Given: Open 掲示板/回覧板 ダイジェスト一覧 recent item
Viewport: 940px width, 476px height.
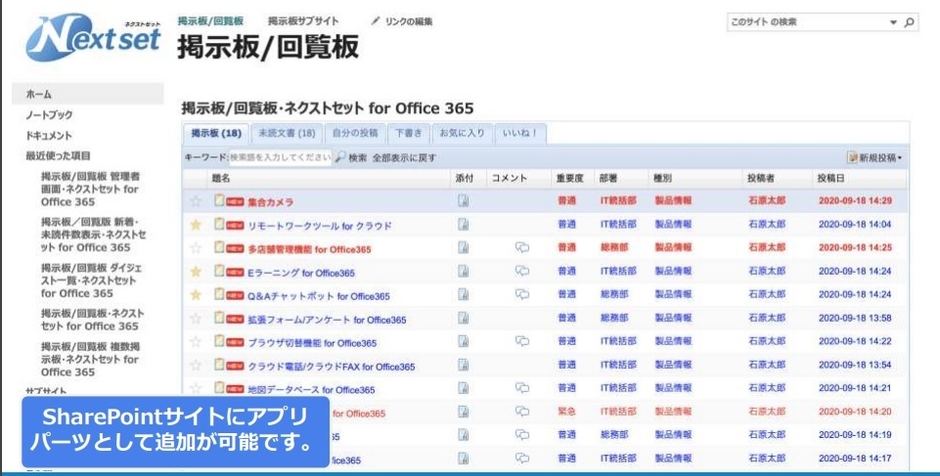Looking at the screenshot, I should pos(92,281).
